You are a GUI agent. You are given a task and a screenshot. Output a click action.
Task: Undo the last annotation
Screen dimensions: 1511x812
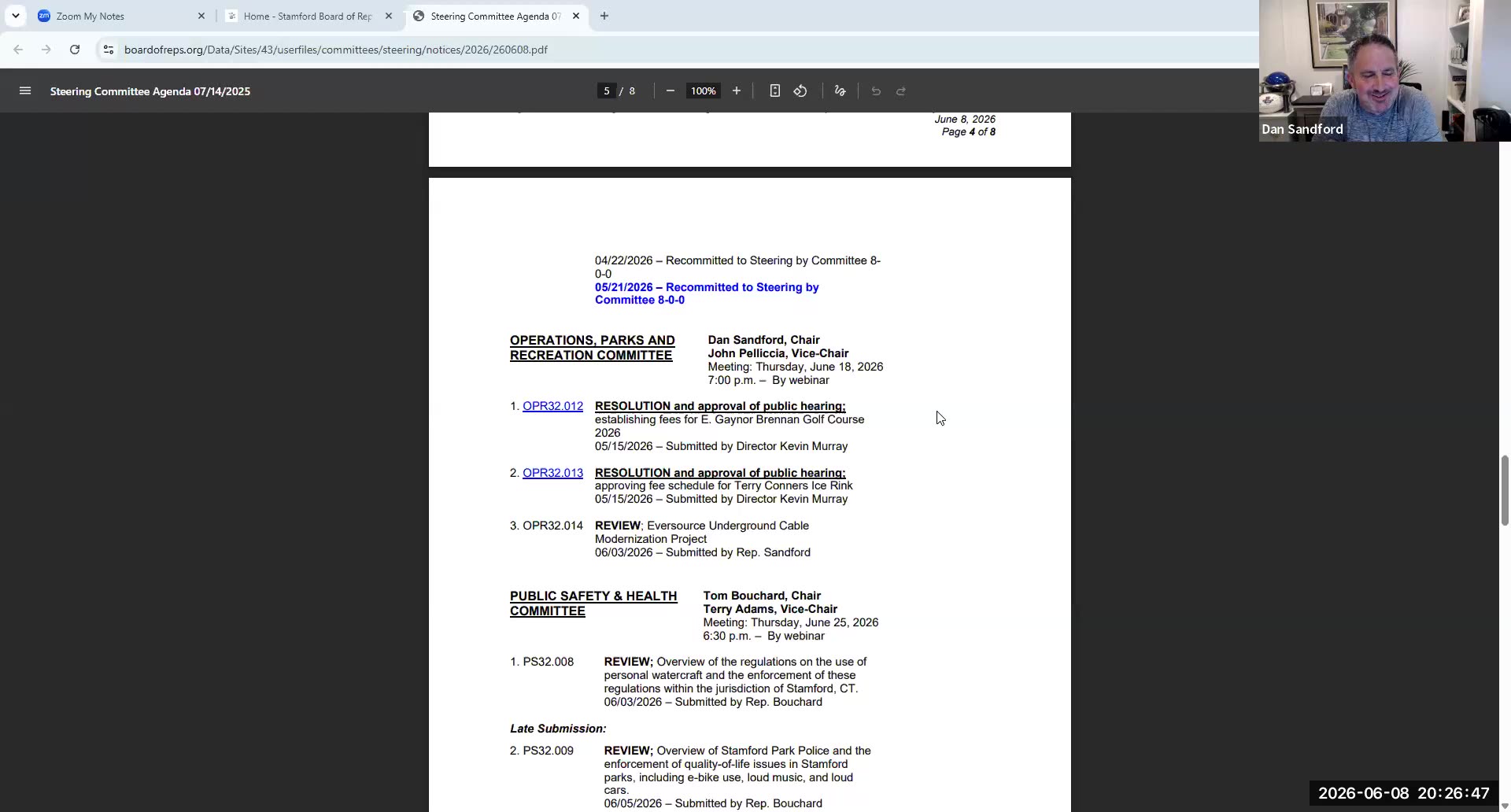876,91
